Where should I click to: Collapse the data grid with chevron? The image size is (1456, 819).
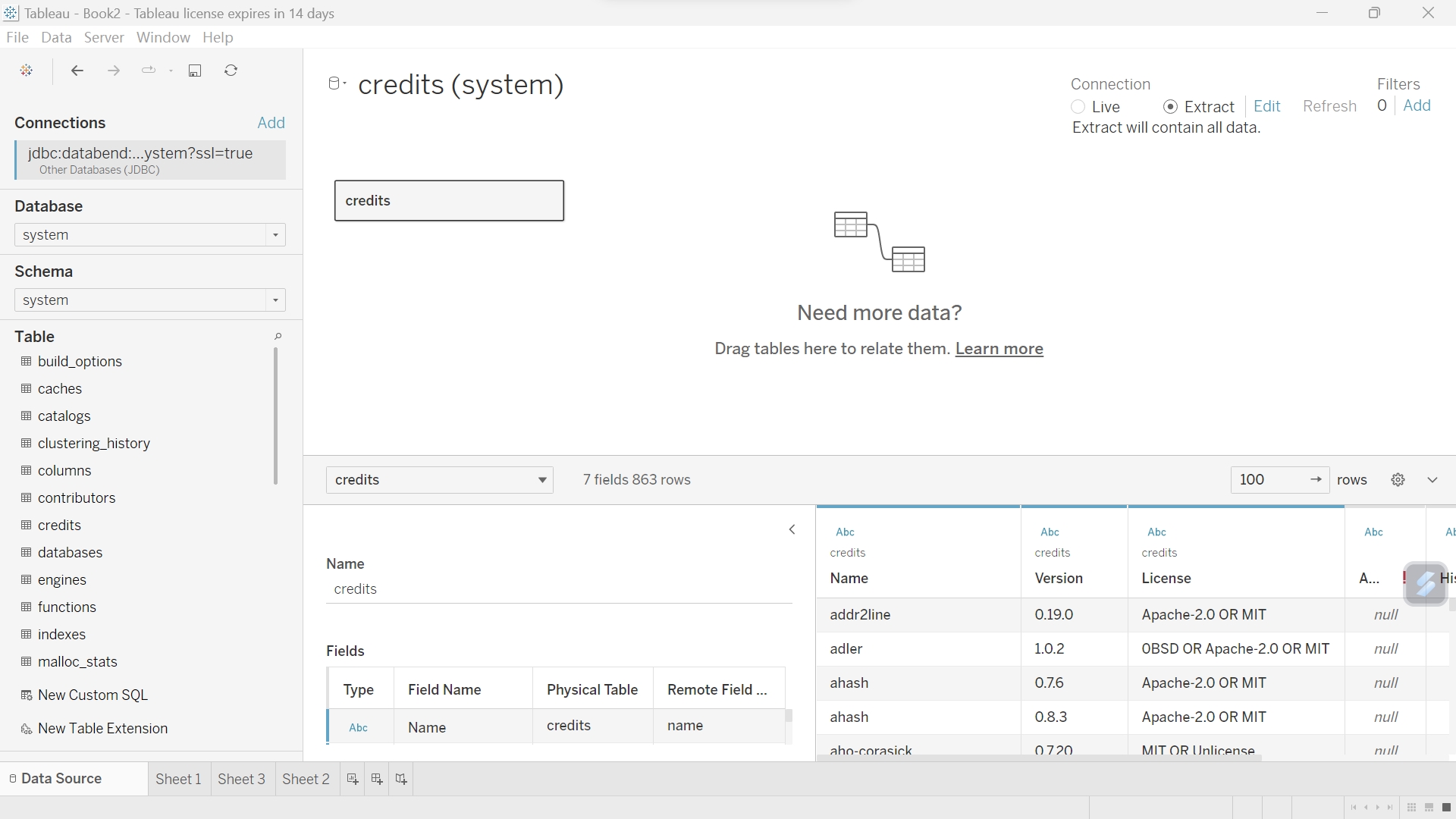[x=1432, y=480]
